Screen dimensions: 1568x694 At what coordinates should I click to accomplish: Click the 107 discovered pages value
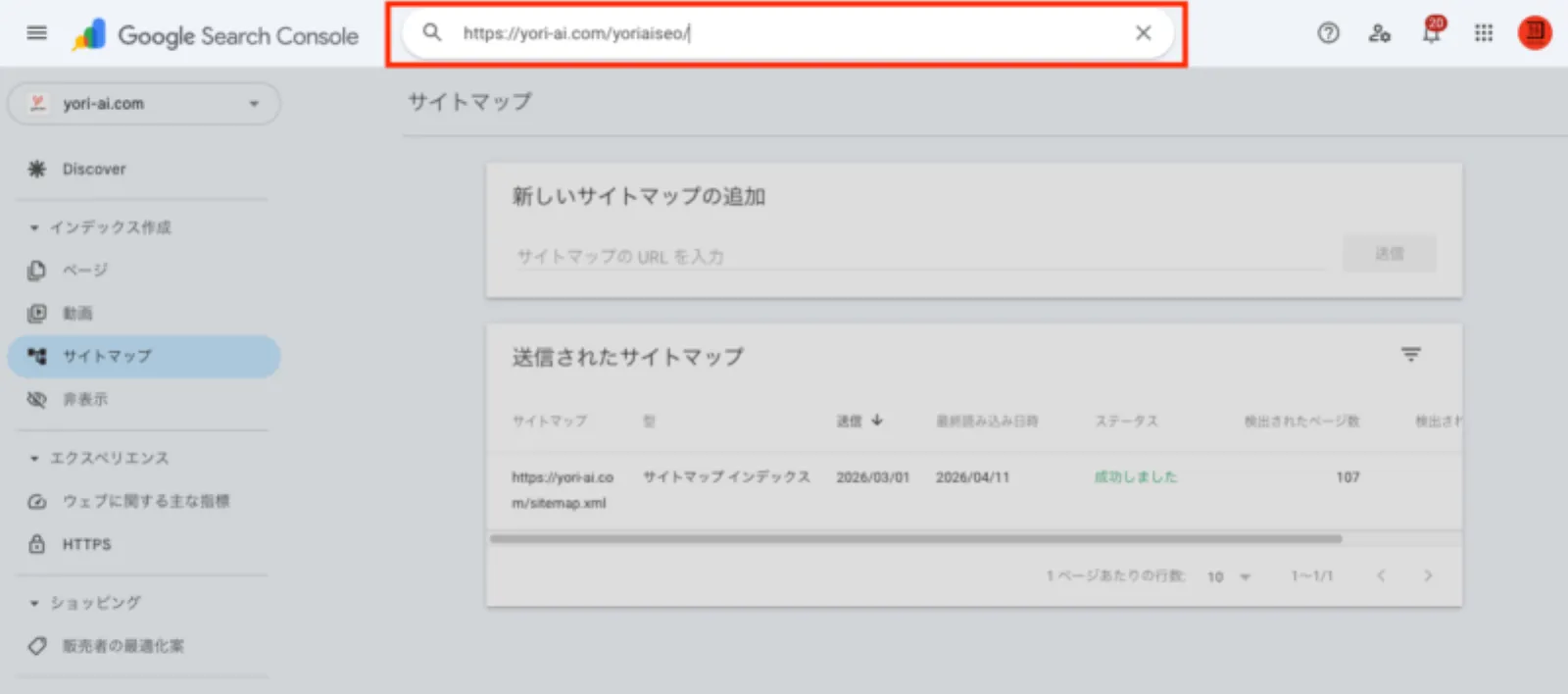[x=1347, y=477]
